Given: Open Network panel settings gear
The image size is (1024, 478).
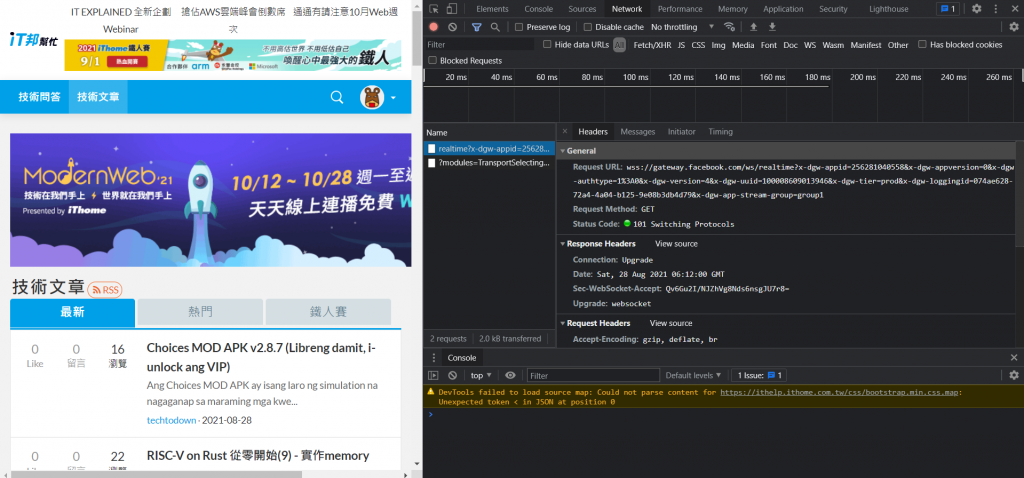Looking at the screenshot, I should point(1014,27).
